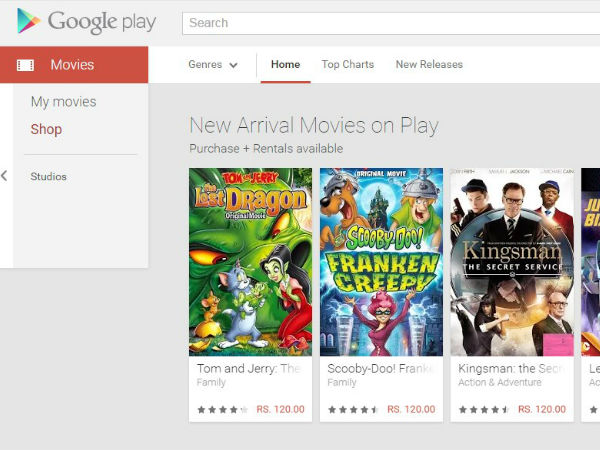Click Kingsman RS. 120.00 price button
Screen dimensions: 600x450
pyautogui.click(x=541, y=409)
